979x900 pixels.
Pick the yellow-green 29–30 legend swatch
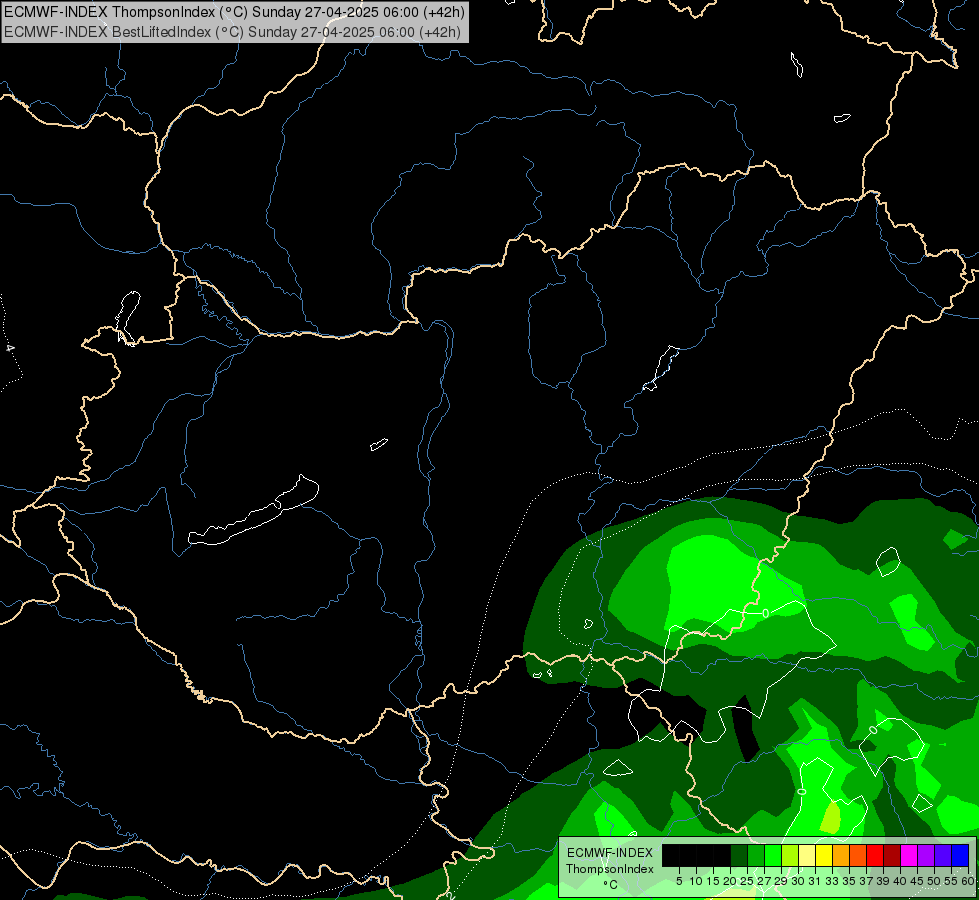click(790, 855)
